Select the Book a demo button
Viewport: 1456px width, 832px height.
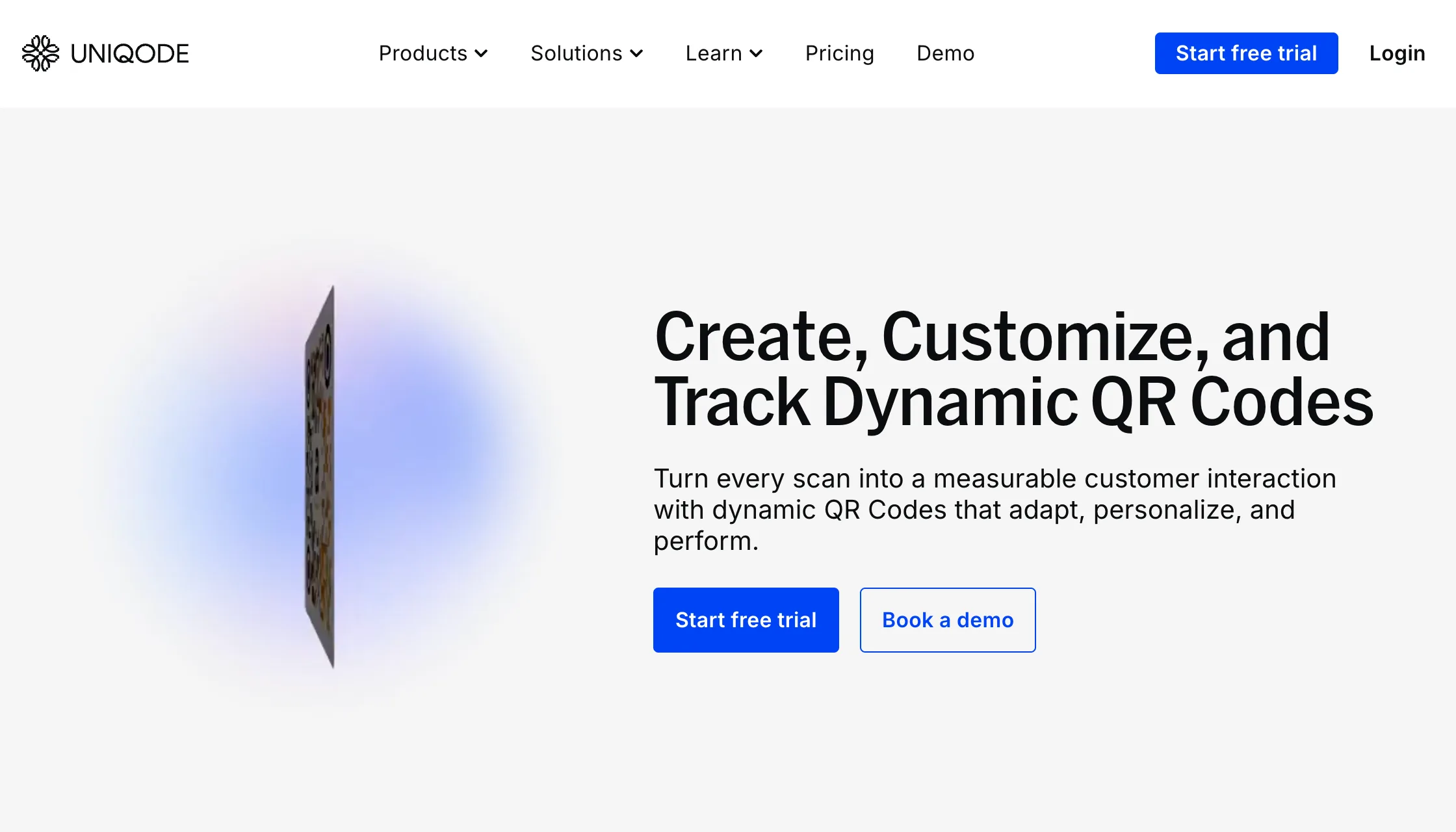[x=948, y=620]
